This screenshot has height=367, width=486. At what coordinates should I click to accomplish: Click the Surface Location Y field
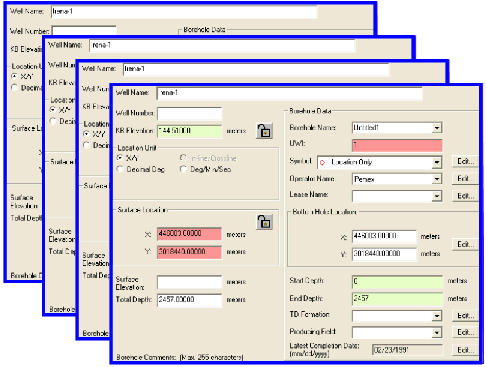pyautogui.click(x=189, y=252)
